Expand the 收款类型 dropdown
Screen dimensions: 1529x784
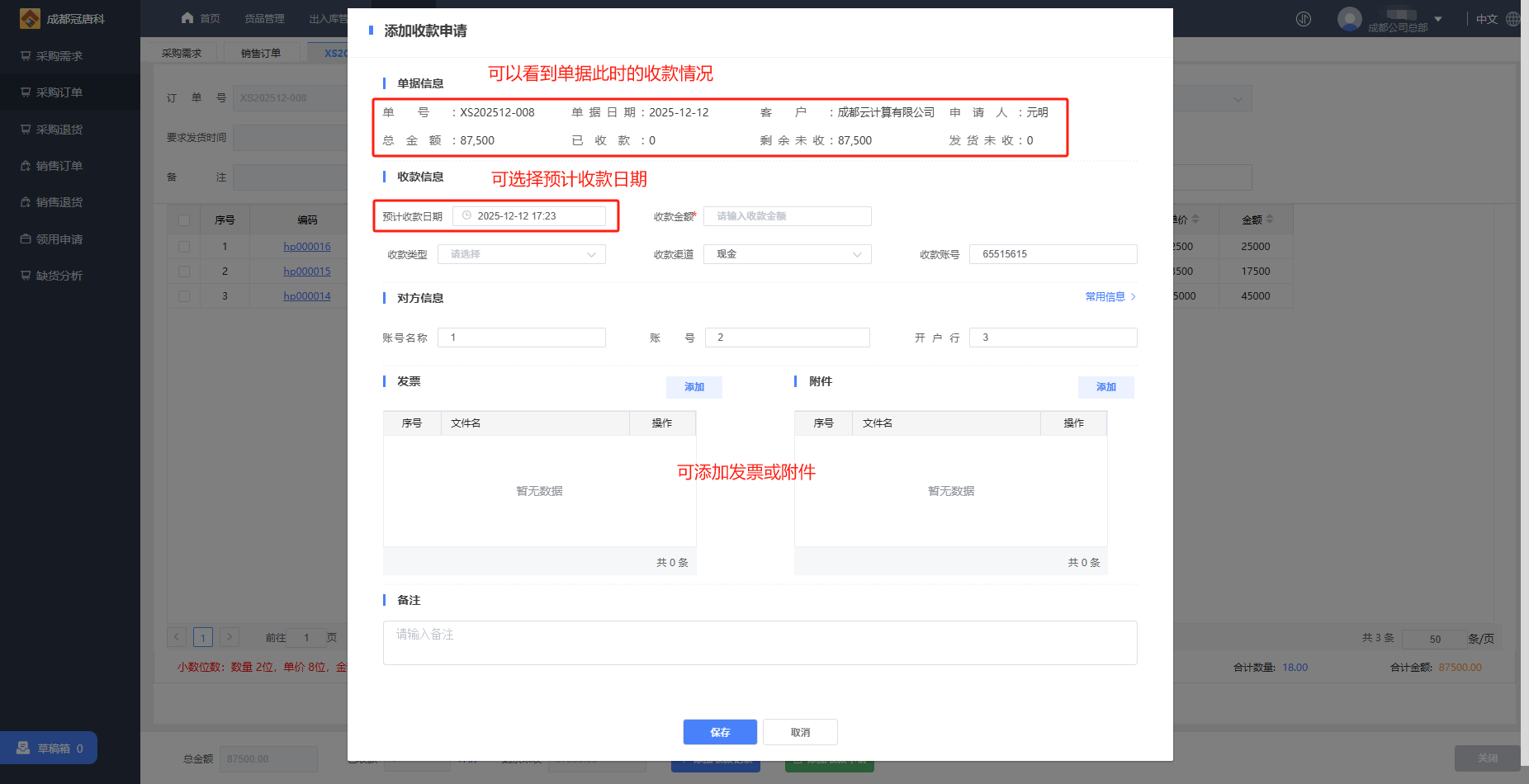(522, 254)
